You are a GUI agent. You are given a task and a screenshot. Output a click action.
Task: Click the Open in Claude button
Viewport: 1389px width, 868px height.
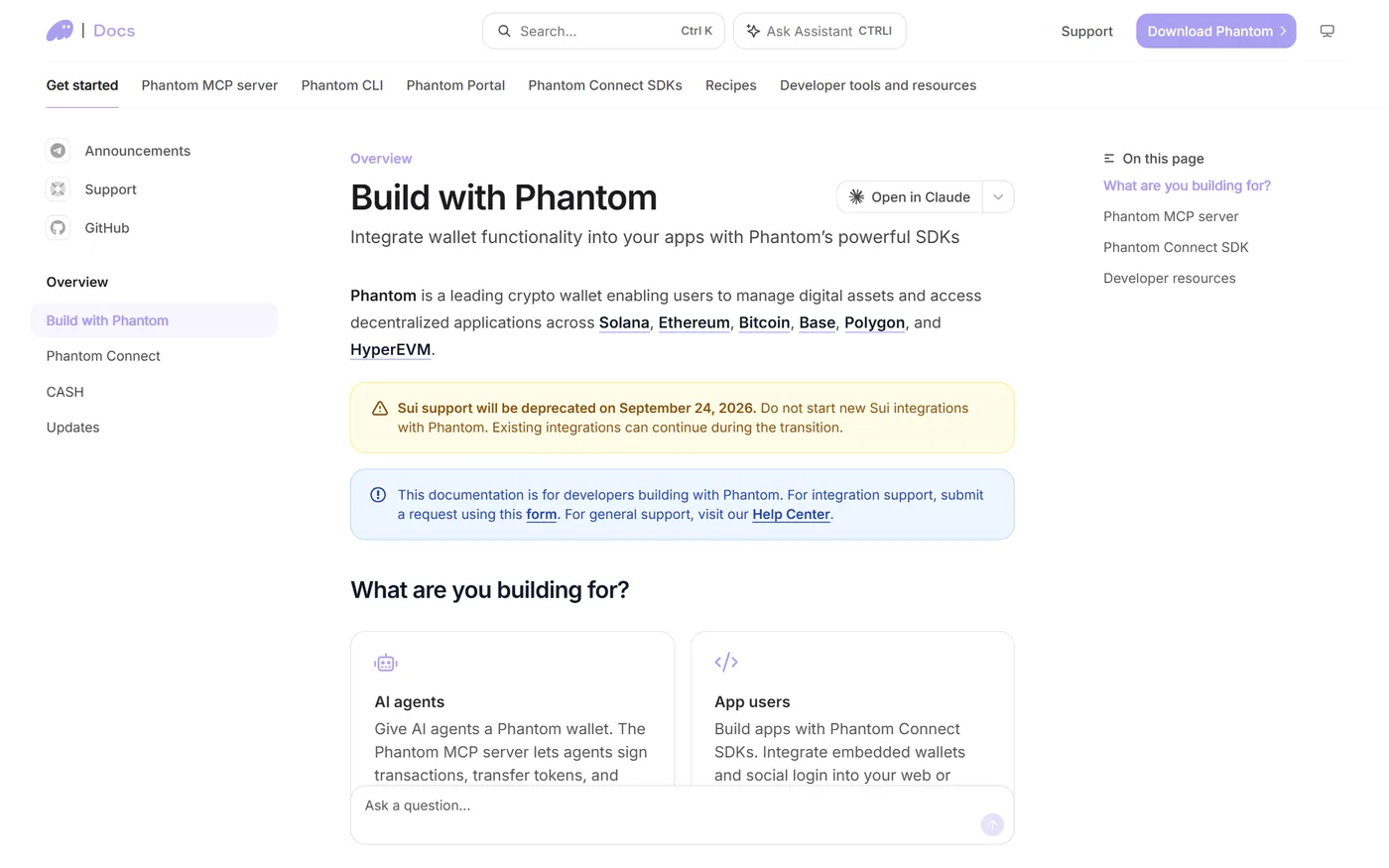910,196
